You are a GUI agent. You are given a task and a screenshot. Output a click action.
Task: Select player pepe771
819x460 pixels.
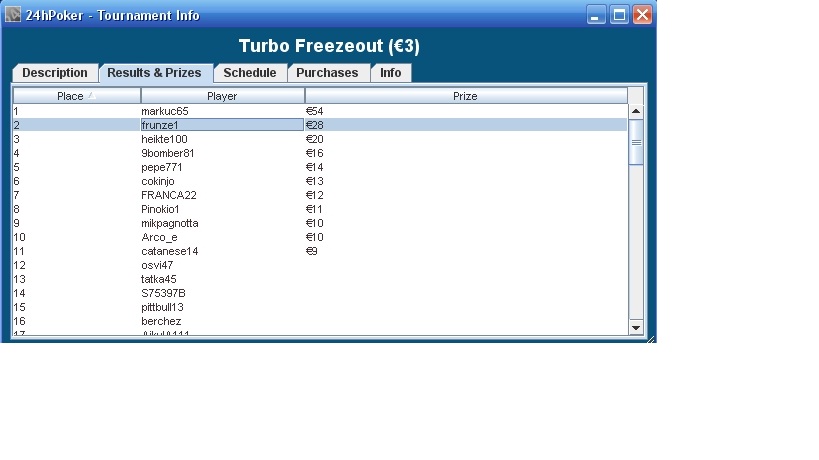tap(161, 167)
